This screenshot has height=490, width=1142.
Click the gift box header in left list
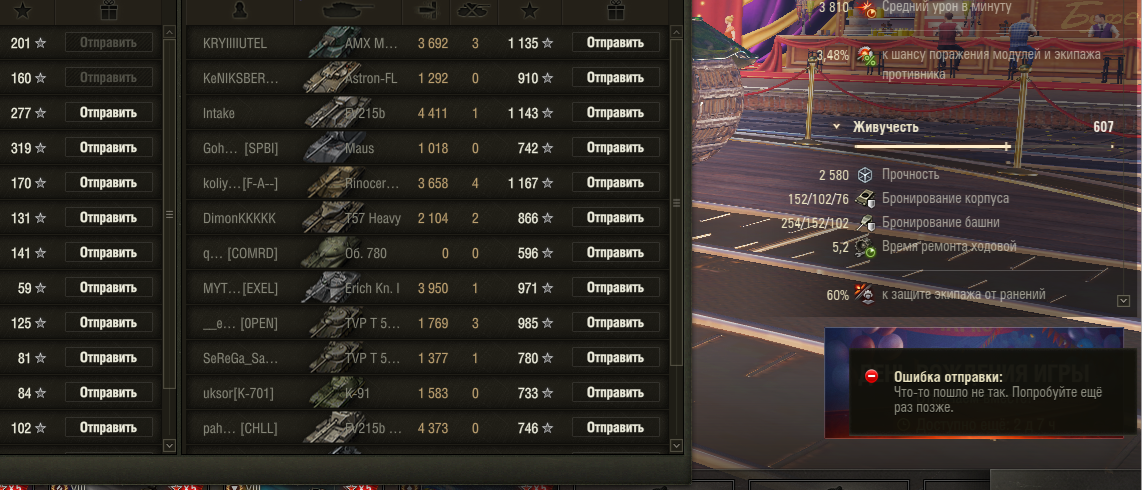109,10
